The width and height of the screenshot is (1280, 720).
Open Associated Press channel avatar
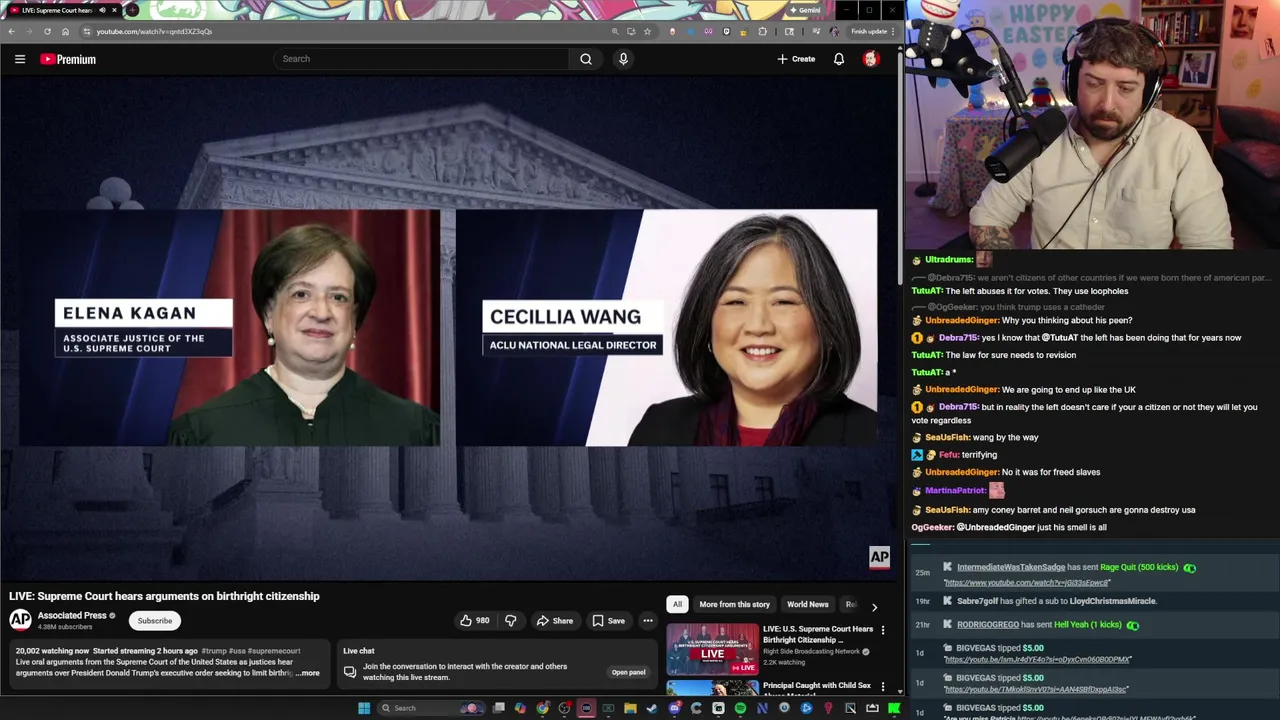[20, 620]
